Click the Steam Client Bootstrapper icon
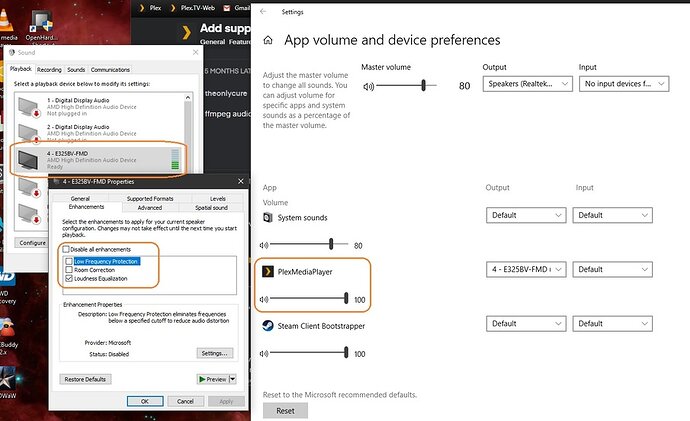 (x=268, y=326)
